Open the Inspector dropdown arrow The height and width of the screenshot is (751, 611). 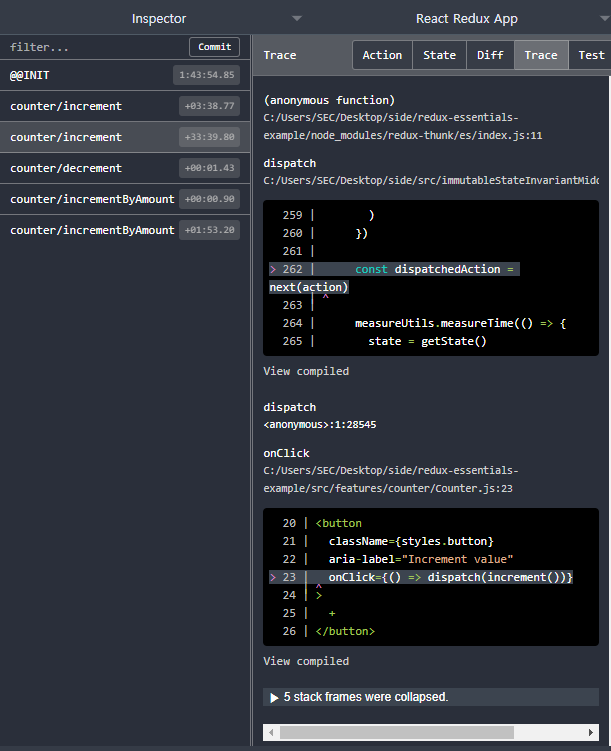pos(297,18)
